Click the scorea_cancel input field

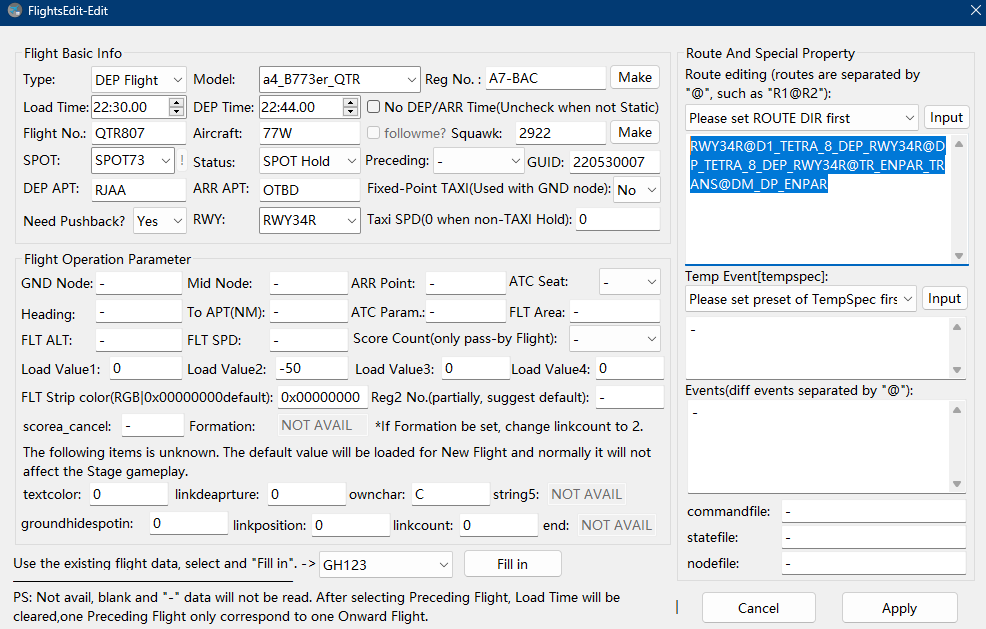[x=152, y=426]
